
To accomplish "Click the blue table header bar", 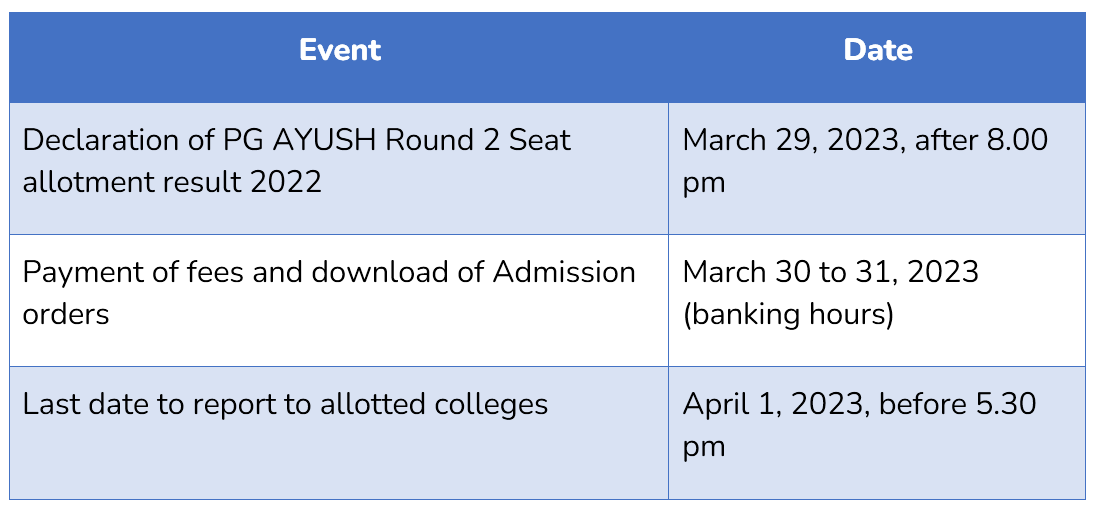I will (x=547, y=57).
